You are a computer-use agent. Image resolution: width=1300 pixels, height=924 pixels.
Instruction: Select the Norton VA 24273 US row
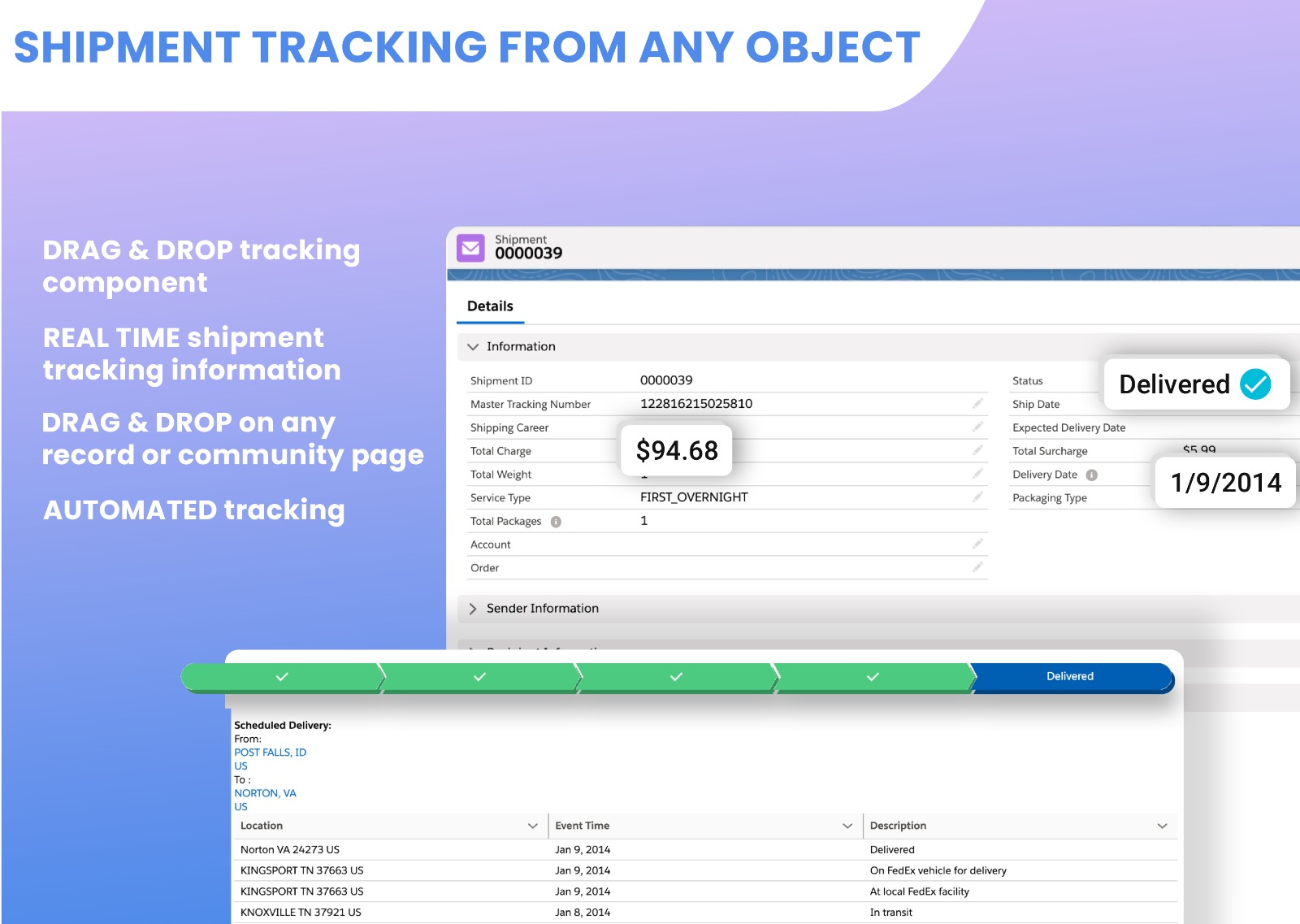coord(290,850)
